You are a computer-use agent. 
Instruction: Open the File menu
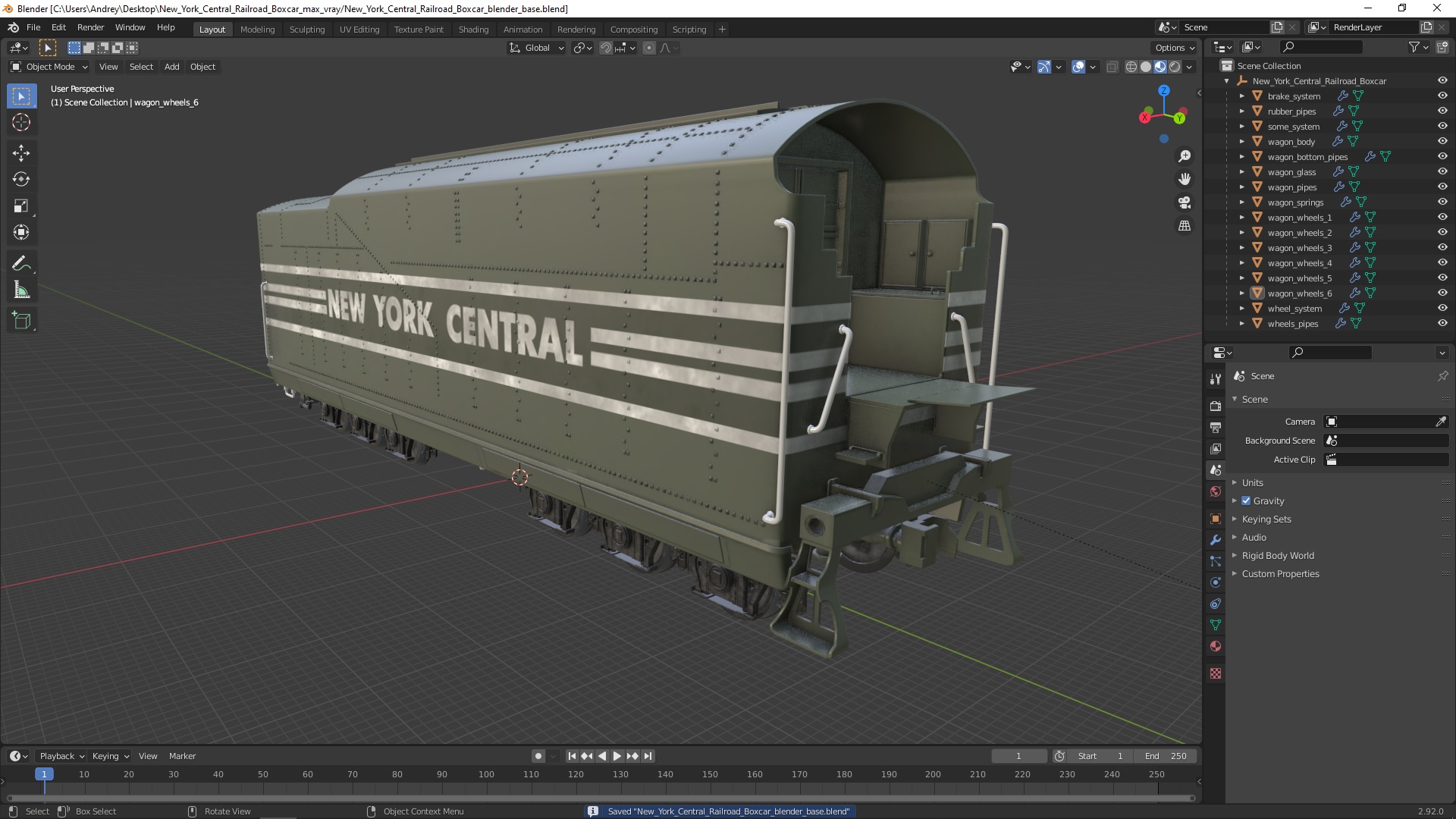33,27
